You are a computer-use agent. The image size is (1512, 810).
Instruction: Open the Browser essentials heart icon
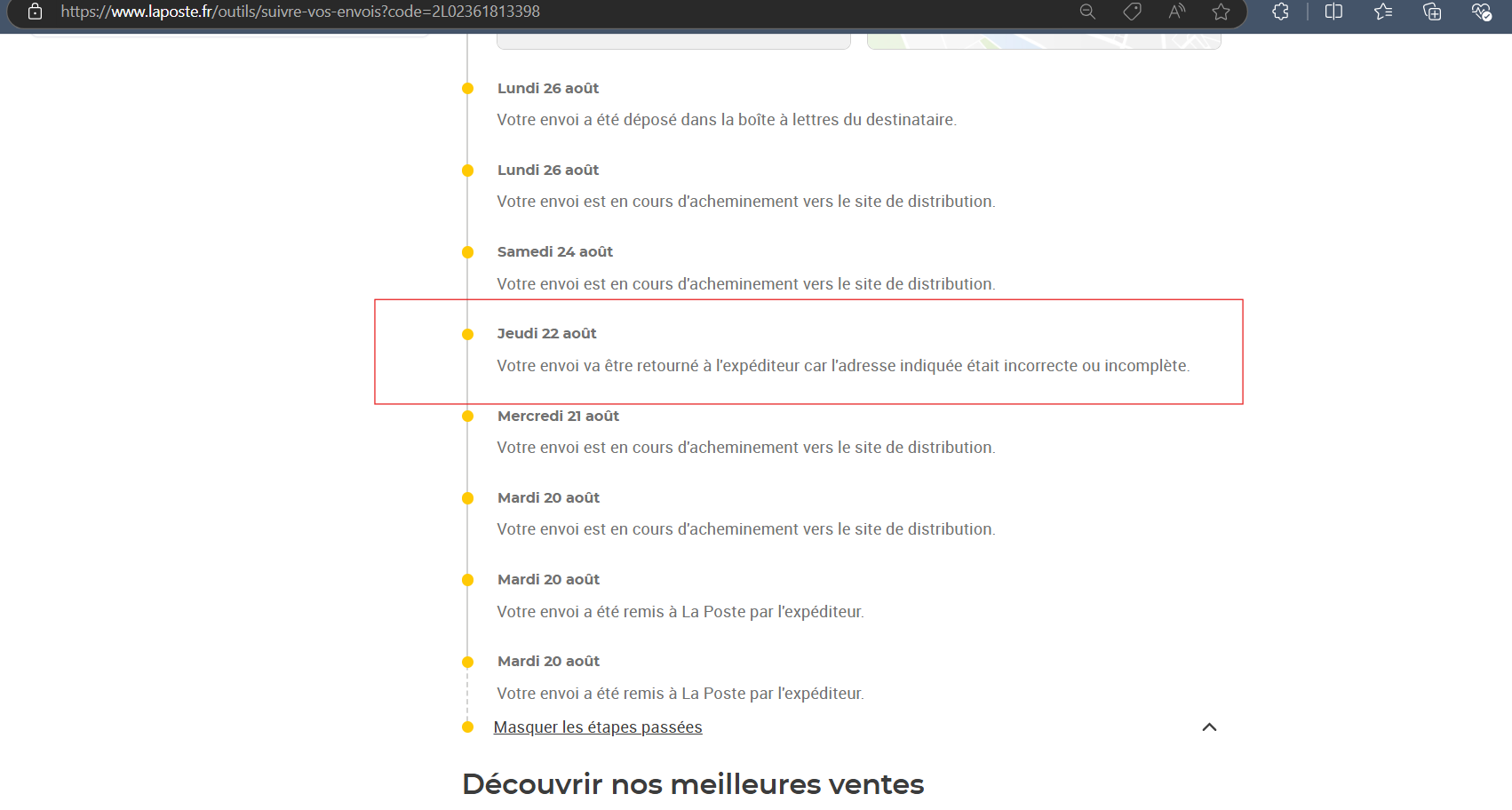1481,12
